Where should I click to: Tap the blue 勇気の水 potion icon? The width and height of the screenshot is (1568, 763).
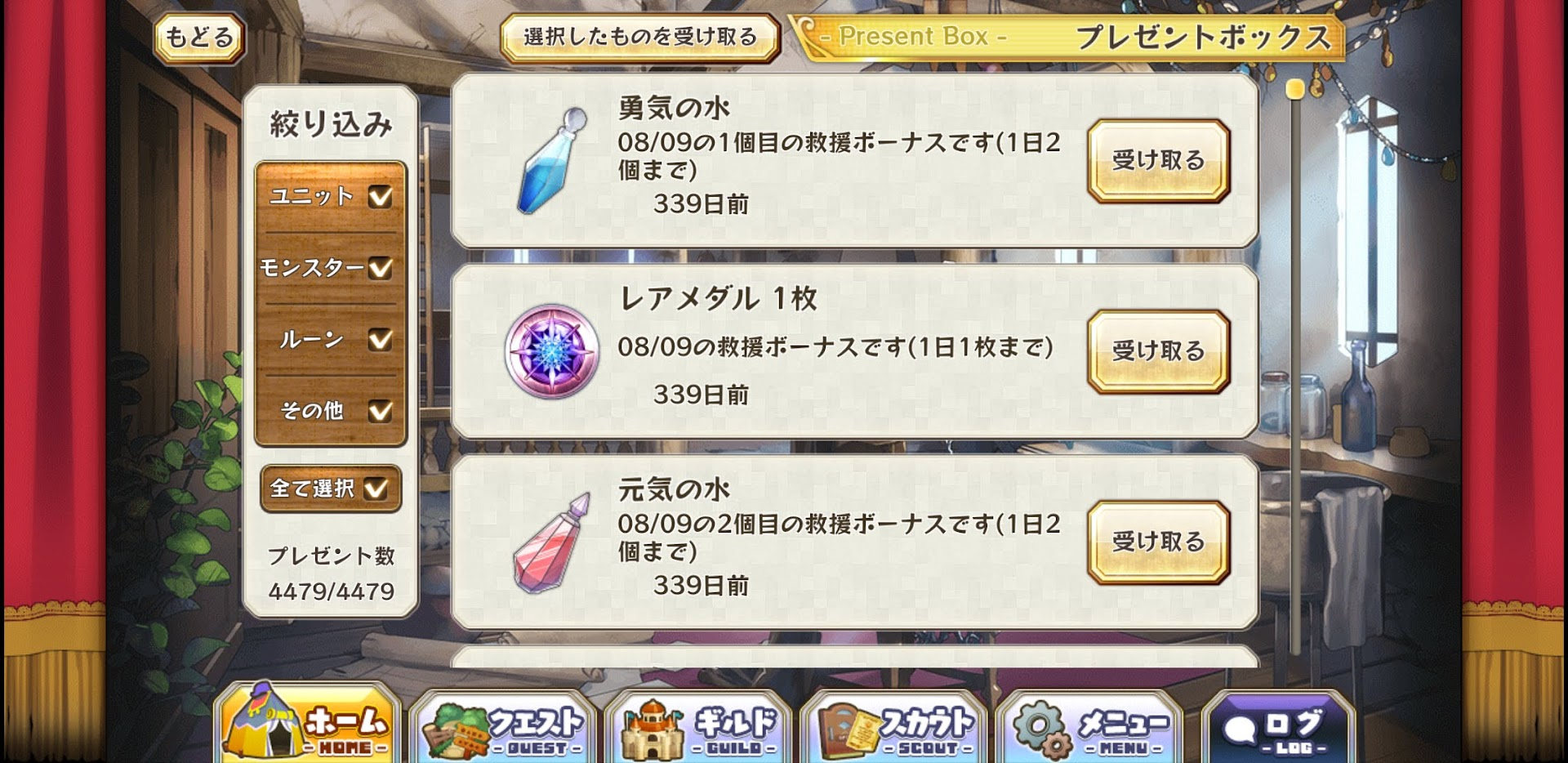coord(552,161)
